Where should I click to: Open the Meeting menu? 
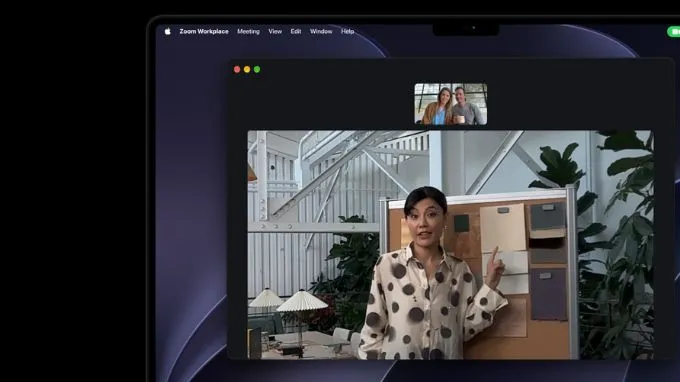click(x=248, y=31)
